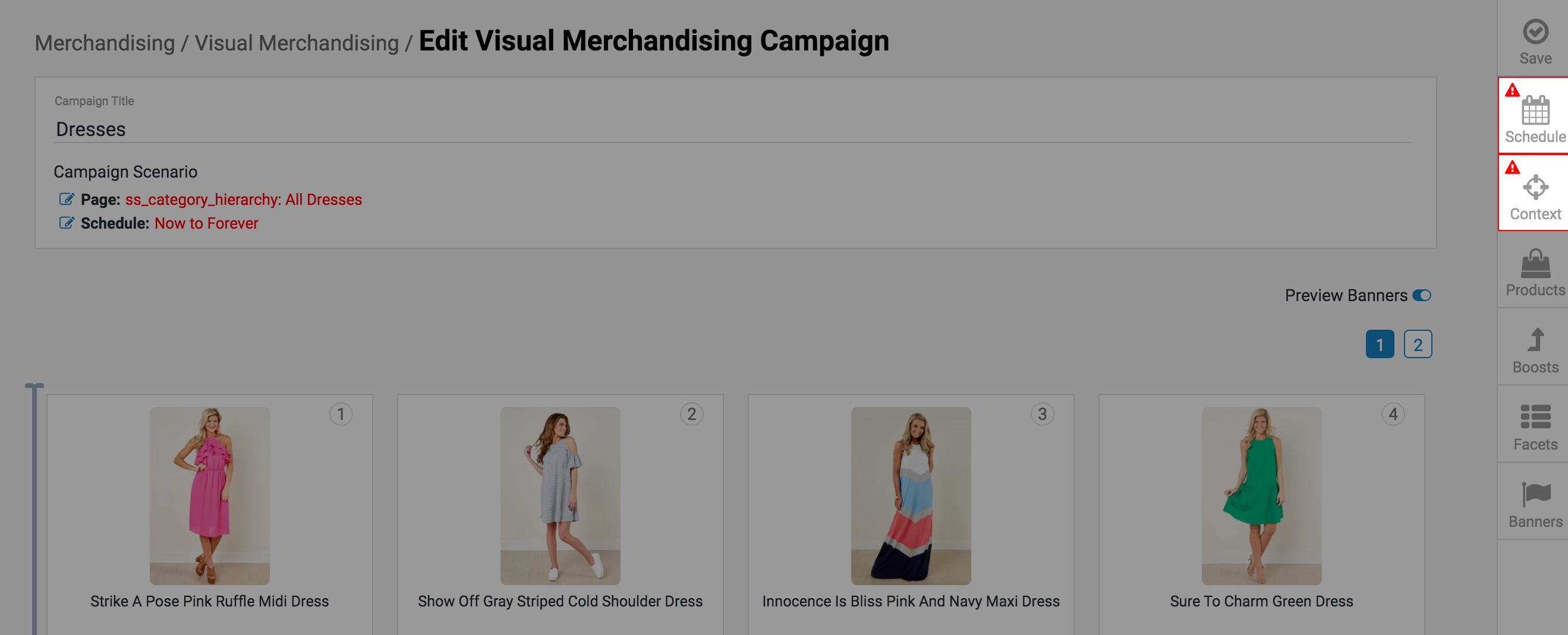Viewport: 1568px width, 635px height.
Task: Toggle the Preview Banners switch
Action: click(1421, 295)
